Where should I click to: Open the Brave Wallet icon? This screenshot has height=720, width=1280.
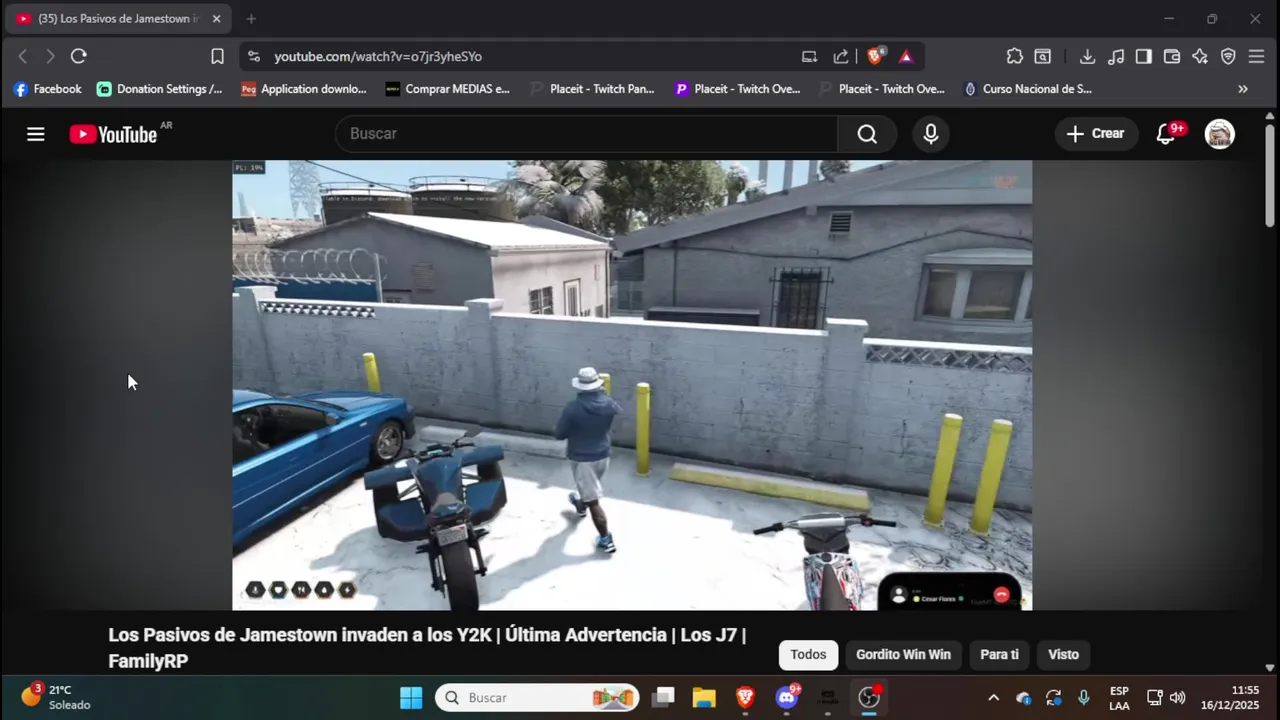1172,57
